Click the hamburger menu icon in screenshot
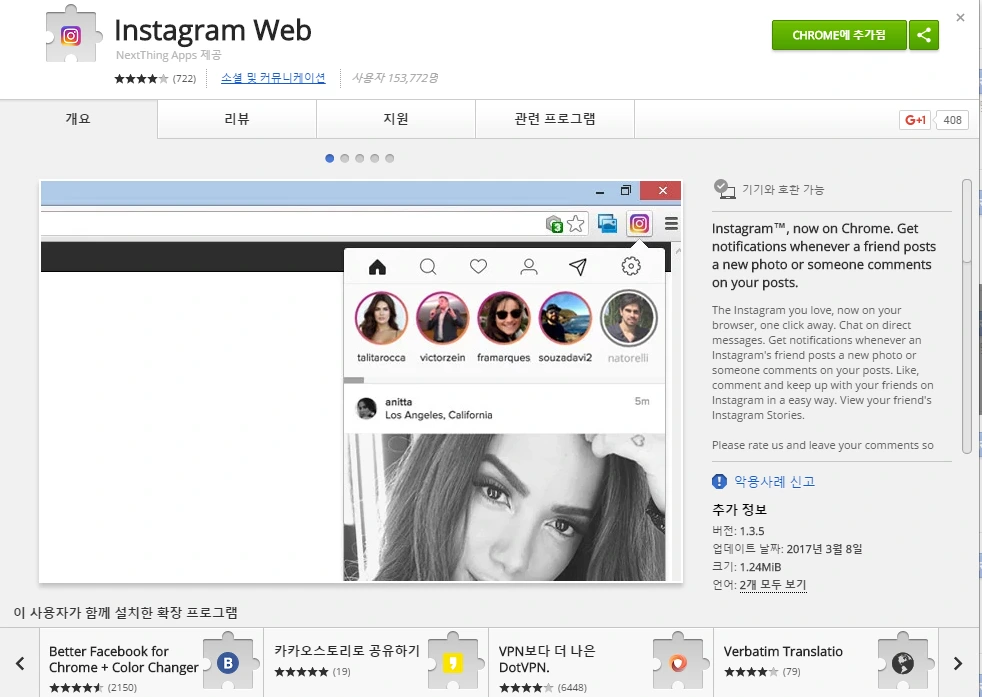The width and height of the screenshot is (982, 697). 671,224
